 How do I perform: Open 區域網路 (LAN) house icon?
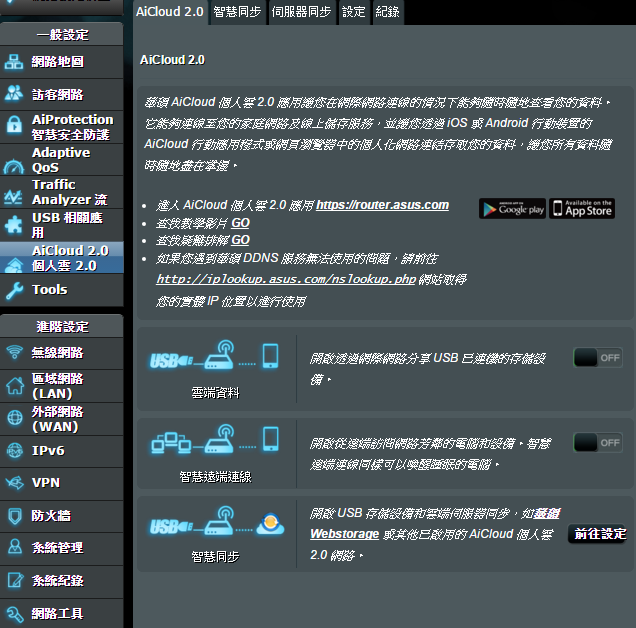(x=15, y=385)
